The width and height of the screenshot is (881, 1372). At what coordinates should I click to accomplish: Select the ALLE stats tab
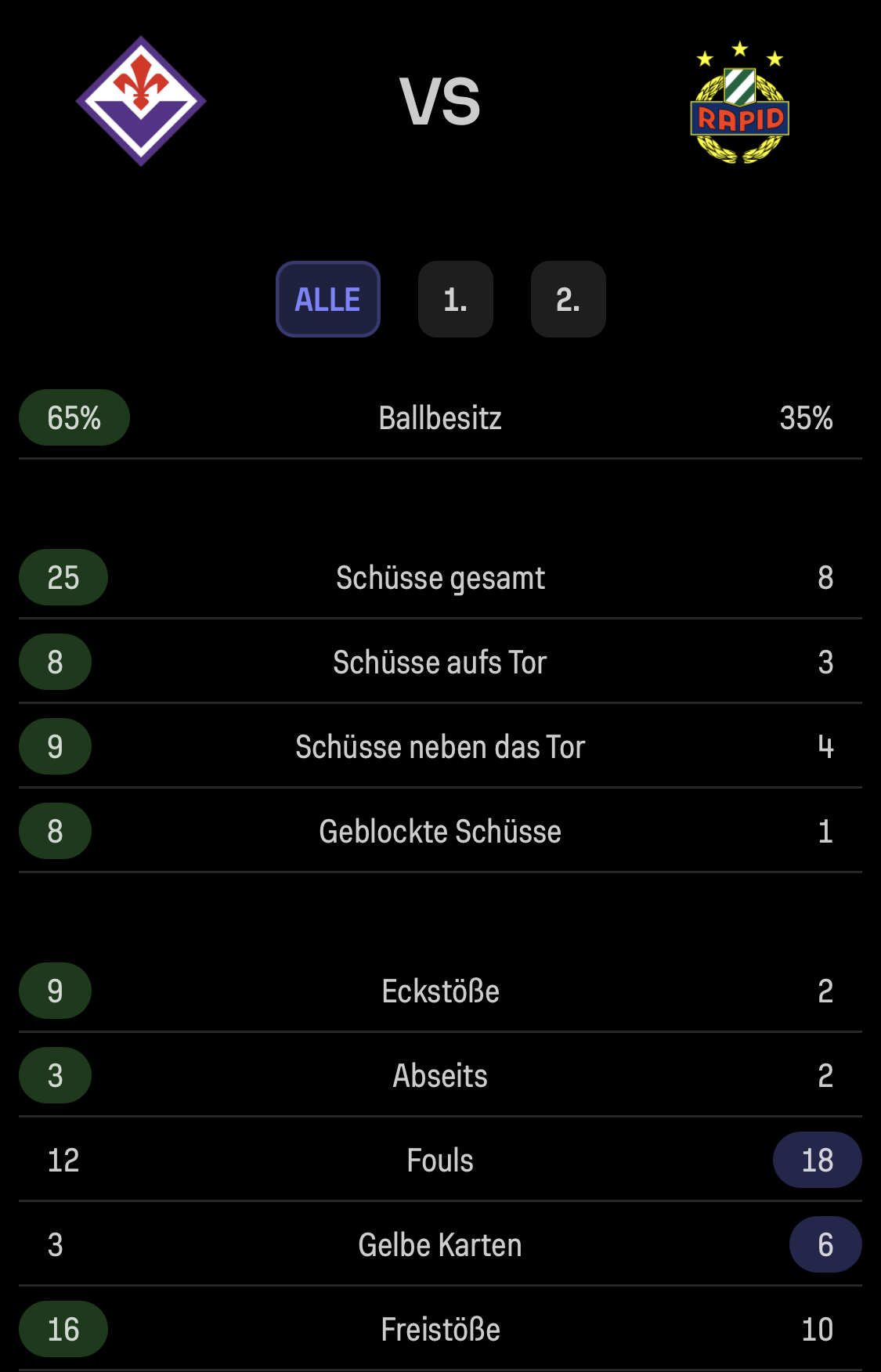click(328, 299)
